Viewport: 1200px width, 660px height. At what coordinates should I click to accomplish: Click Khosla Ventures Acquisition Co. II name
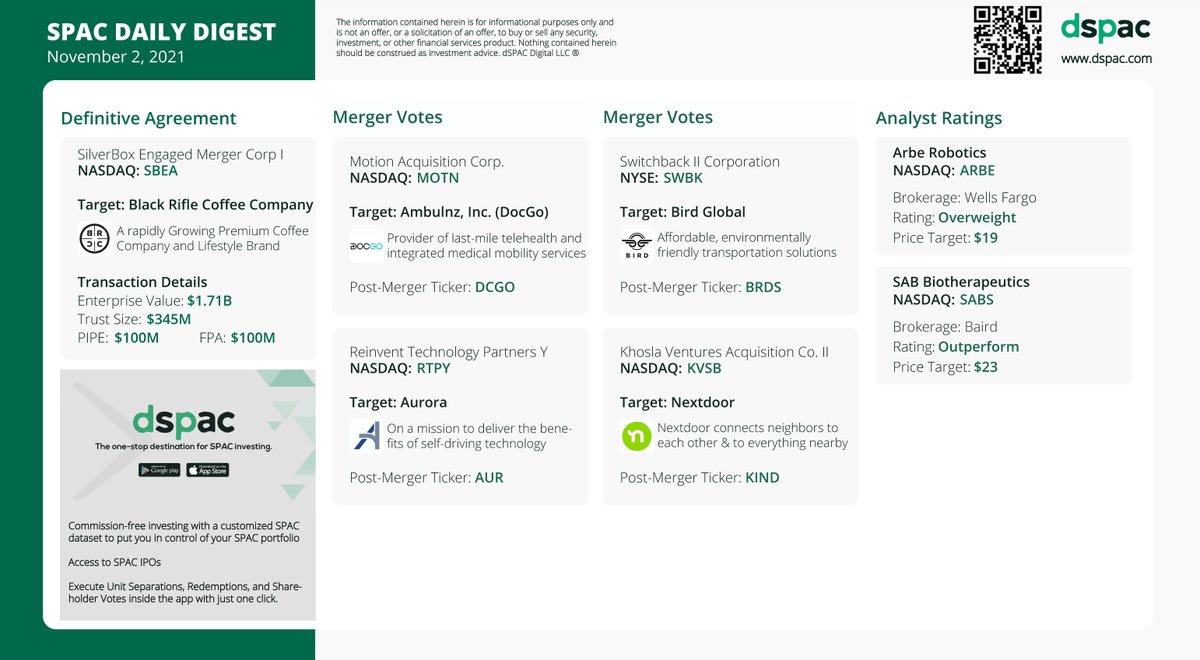[724, 351]
